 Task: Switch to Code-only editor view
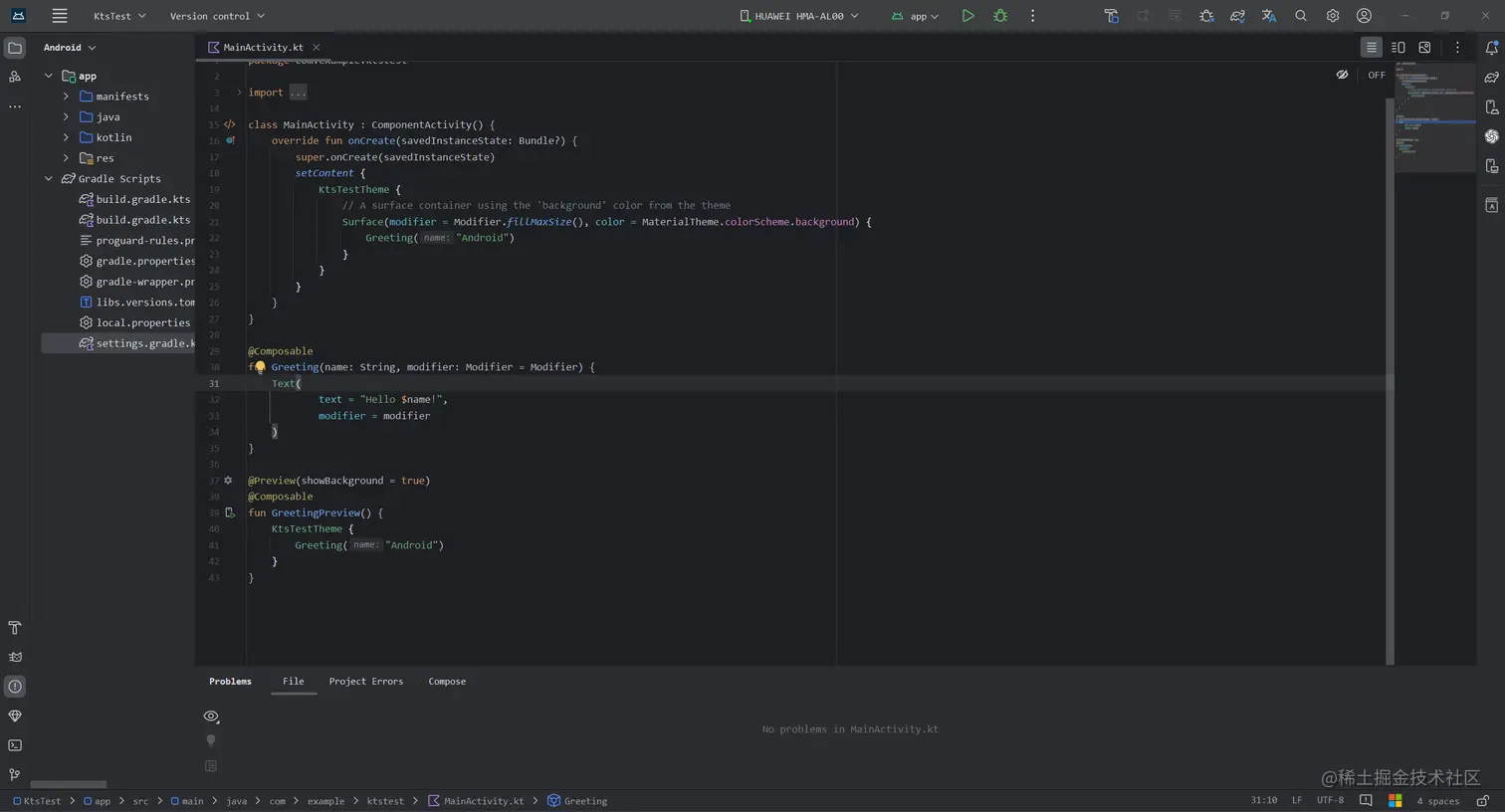tap(1371, 48)
